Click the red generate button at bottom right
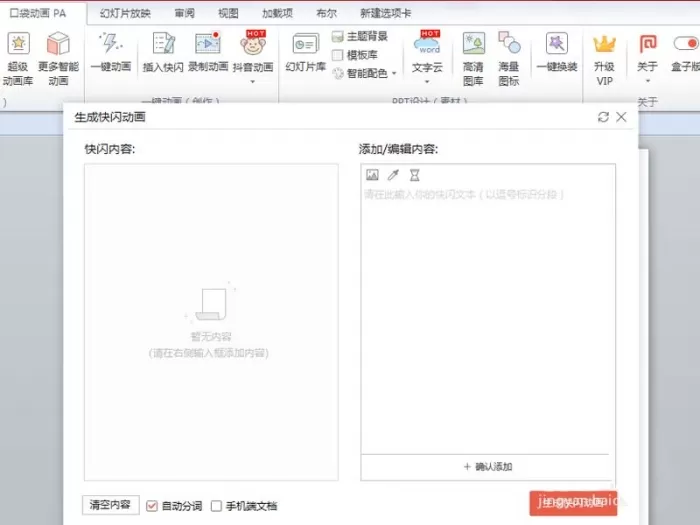This screenshot has height=525, width=700. (x=573, y=503)
